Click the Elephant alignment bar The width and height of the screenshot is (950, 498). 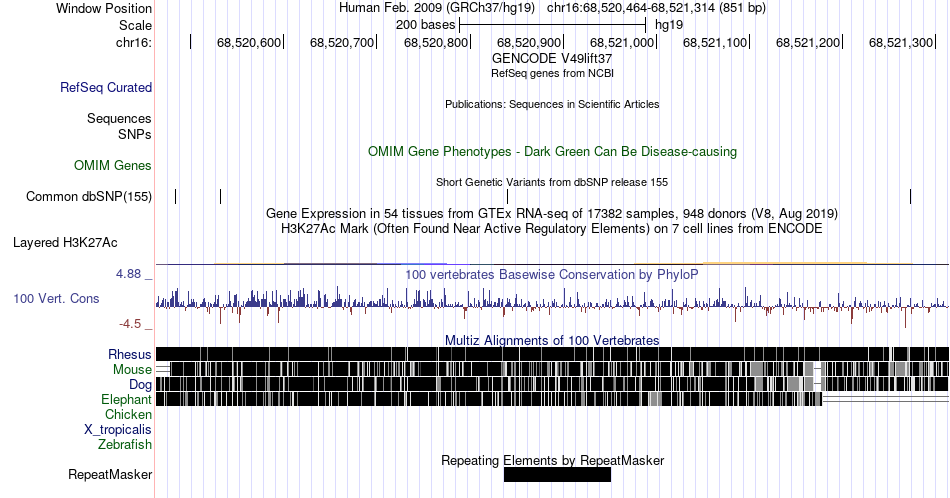489,399
